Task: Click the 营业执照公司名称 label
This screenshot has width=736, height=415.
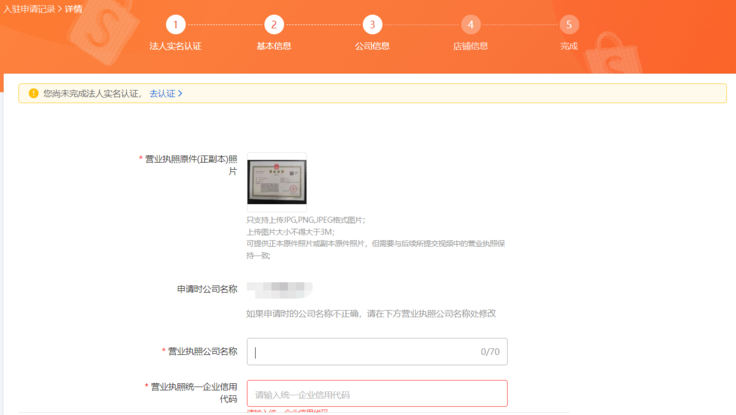Action: tap(202, 351)
